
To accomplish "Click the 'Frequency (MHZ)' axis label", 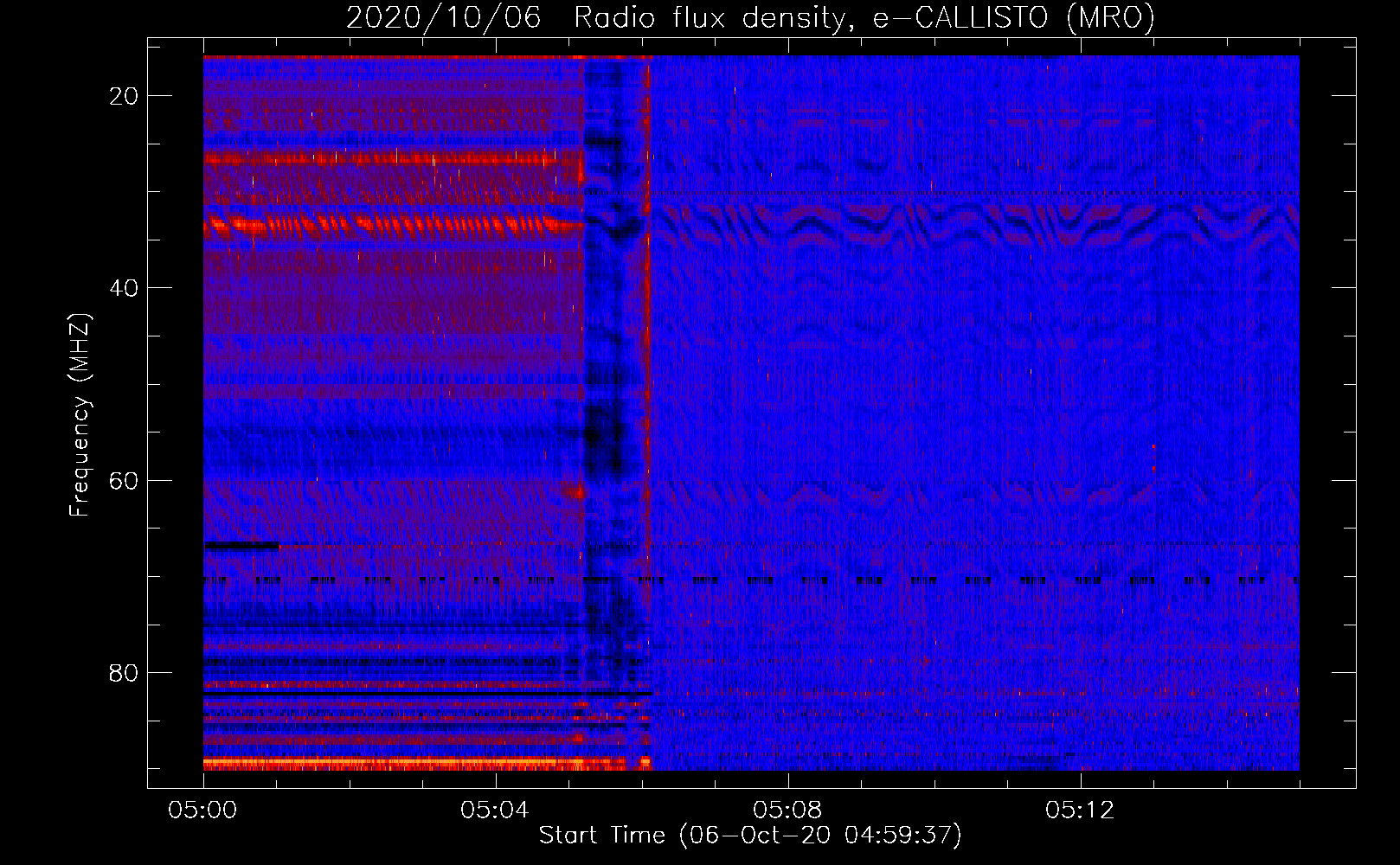I will 80,414.
